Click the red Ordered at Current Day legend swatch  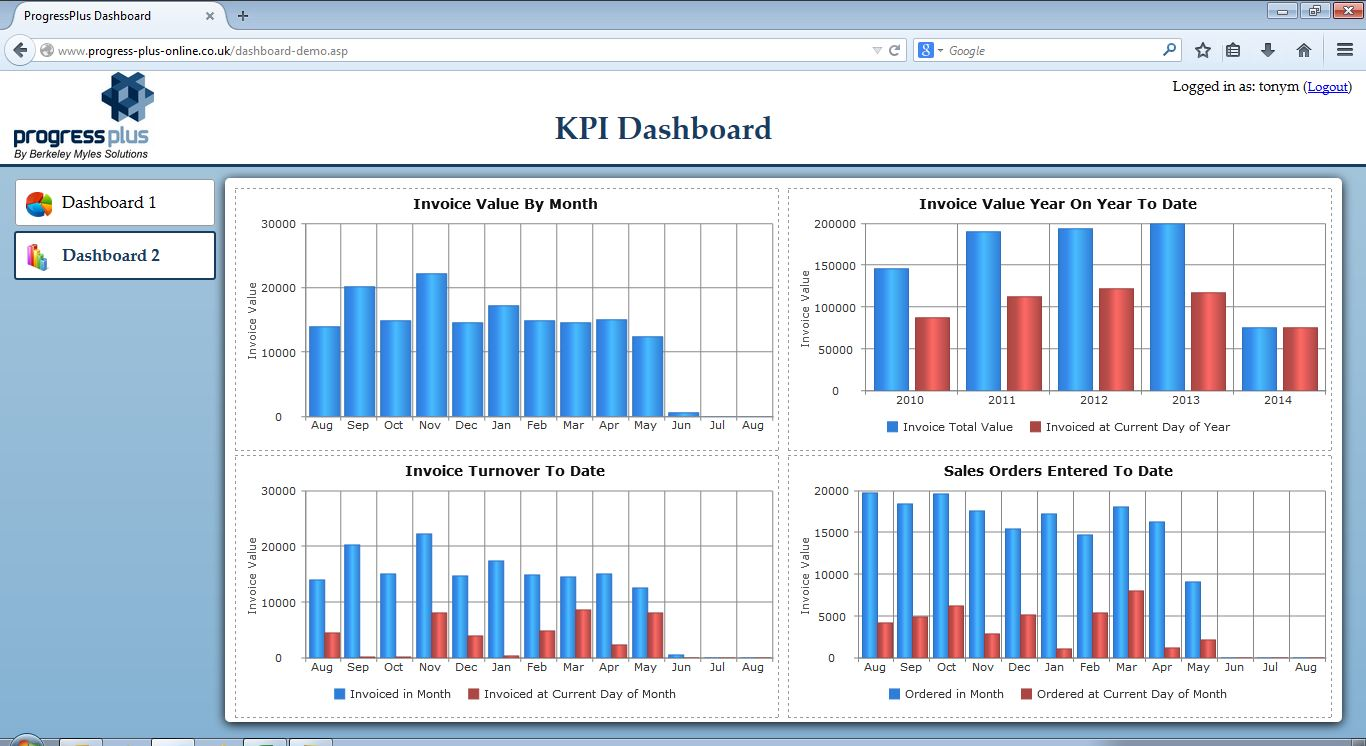coord(1026,694)
